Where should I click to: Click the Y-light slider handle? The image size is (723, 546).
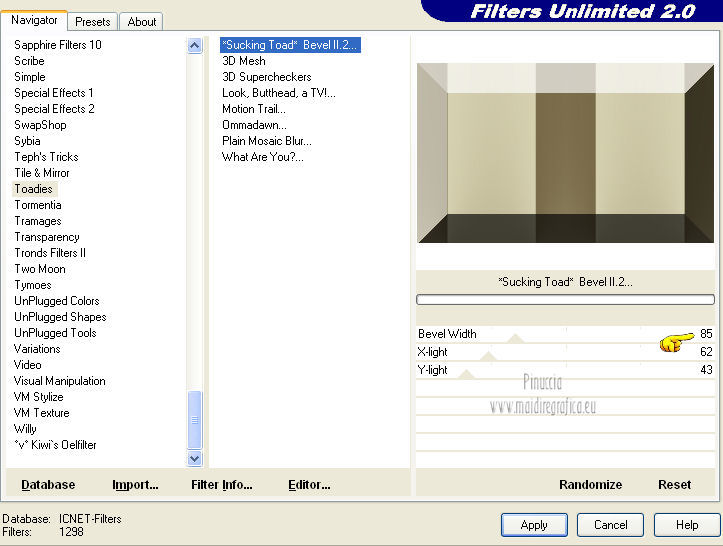click(466, 374)
